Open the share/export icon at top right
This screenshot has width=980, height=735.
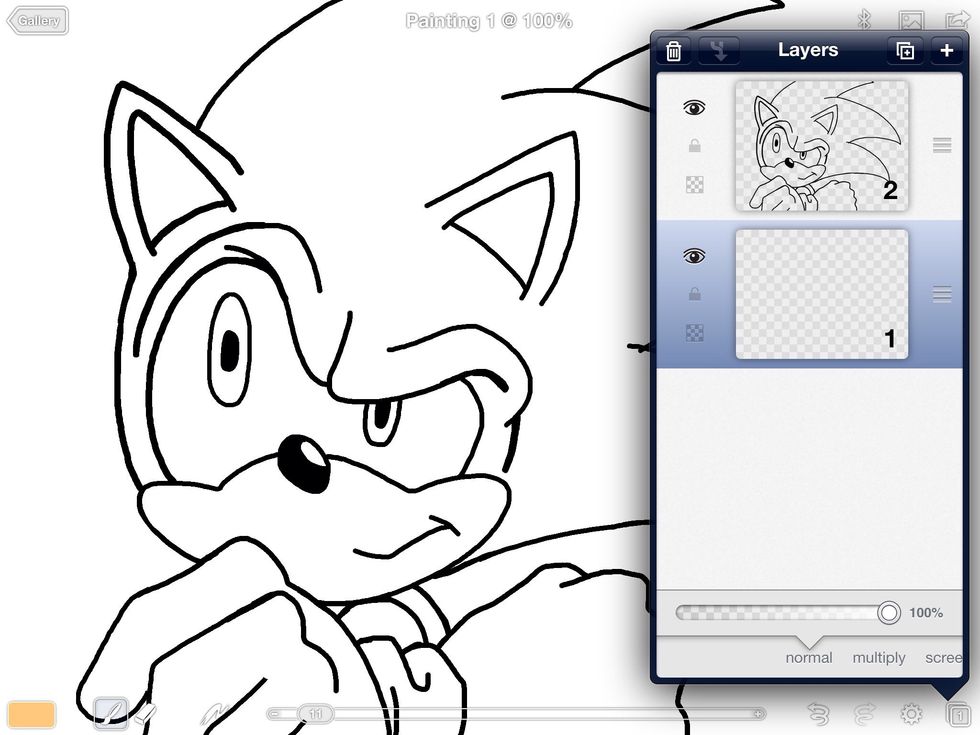click(x=957, y=18)
